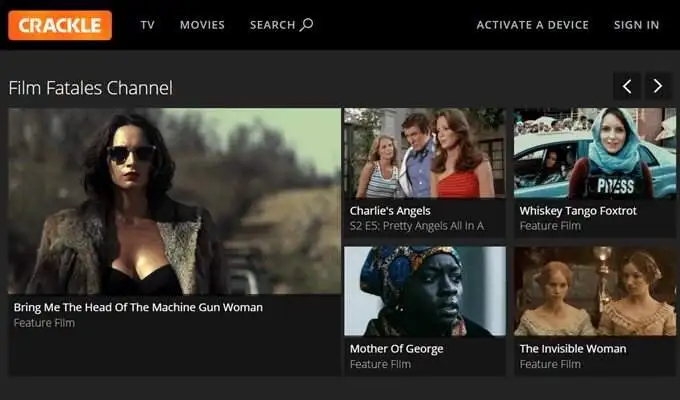Open the search magnifier icon

point(307,24)
